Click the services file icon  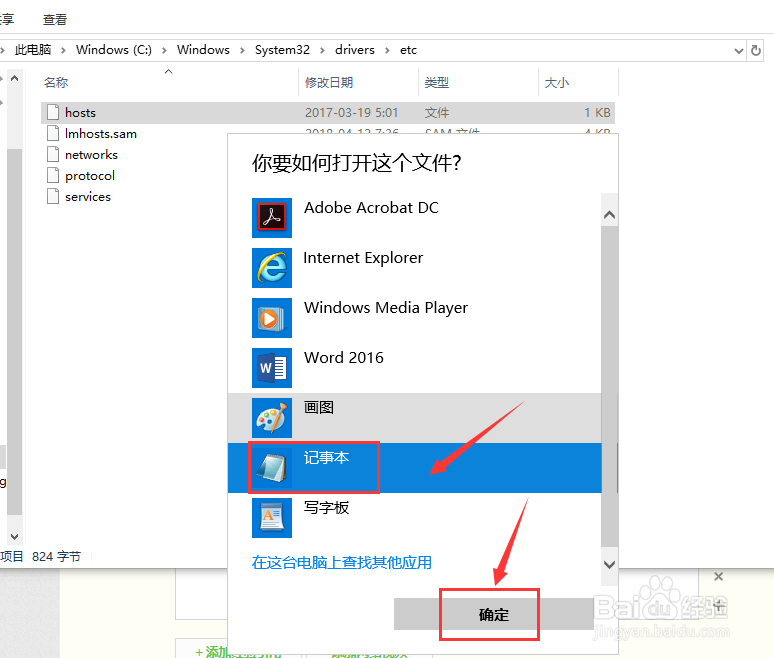53,196
